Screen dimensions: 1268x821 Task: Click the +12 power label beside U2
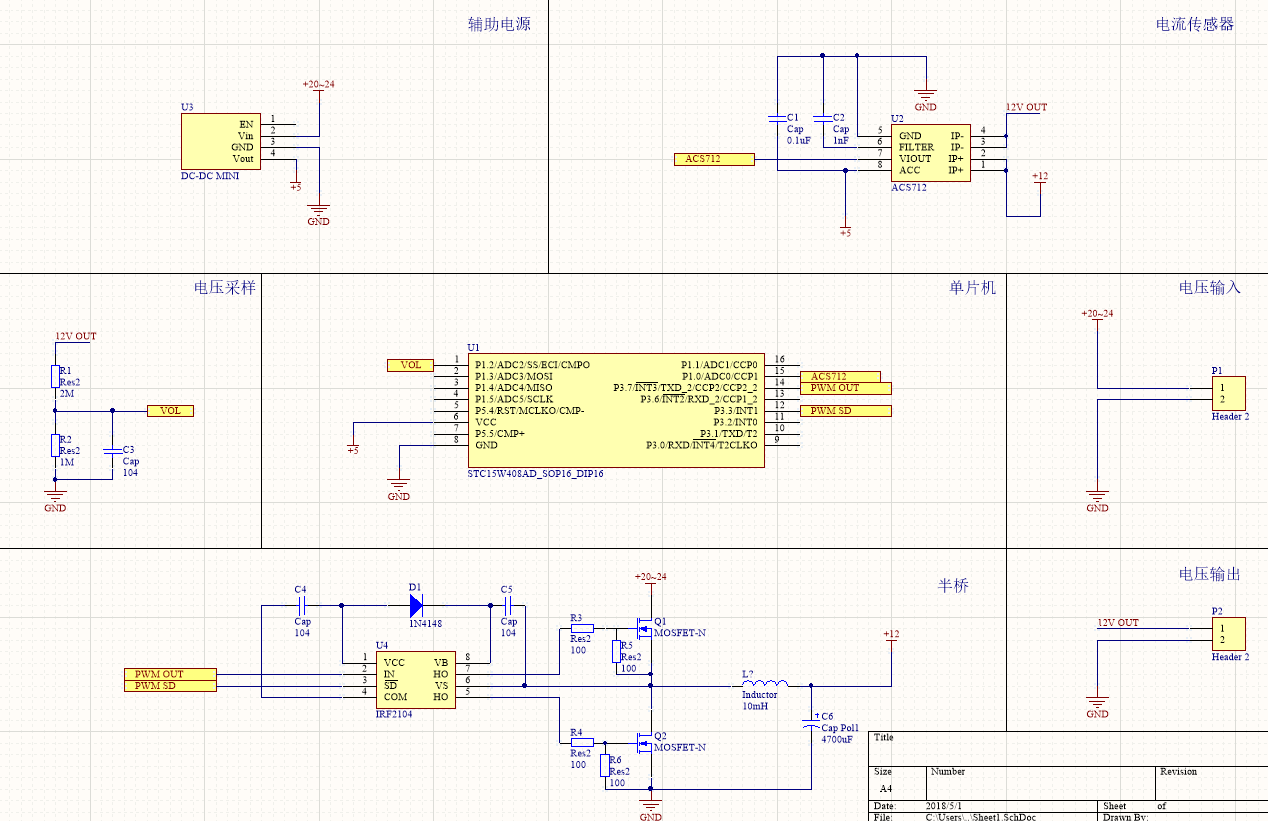(x=1040, y=176)
